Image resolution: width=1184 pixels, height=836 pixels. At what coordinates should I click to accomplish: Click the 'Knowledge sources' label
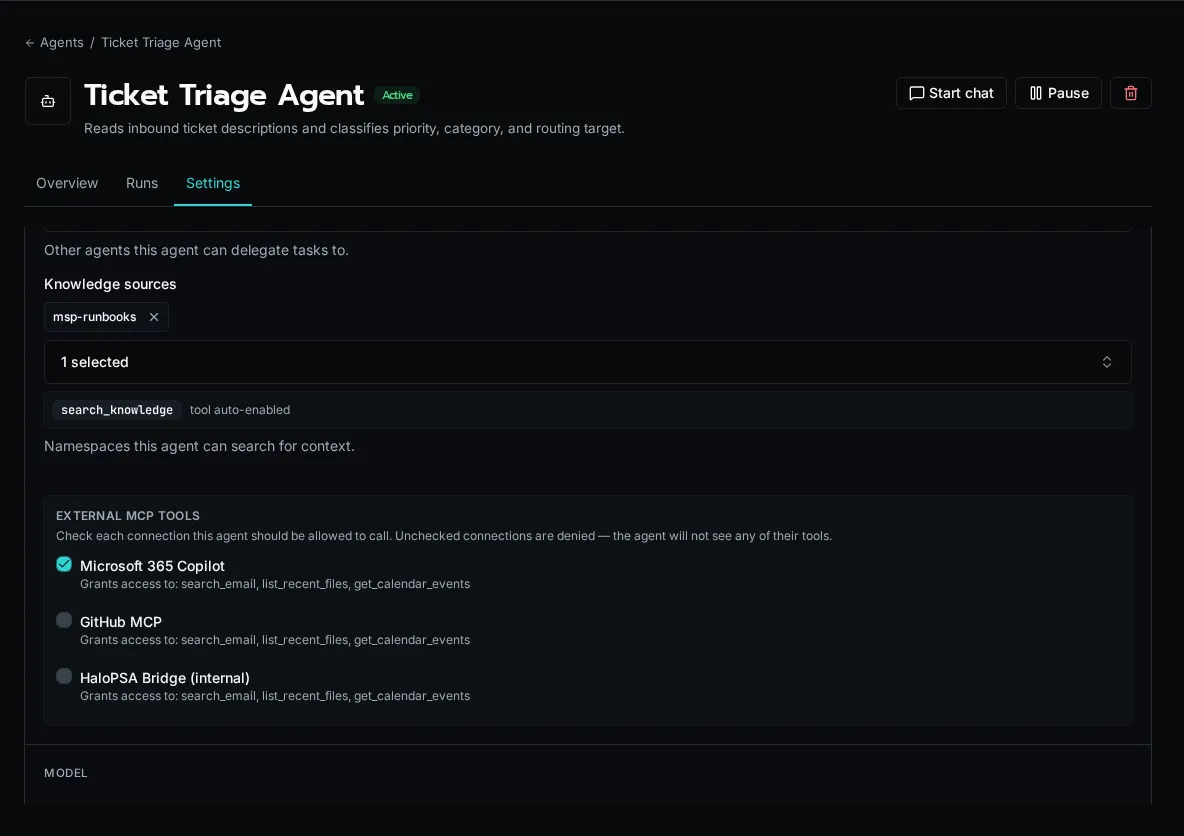pyautogui.click(x=110, y=284)
